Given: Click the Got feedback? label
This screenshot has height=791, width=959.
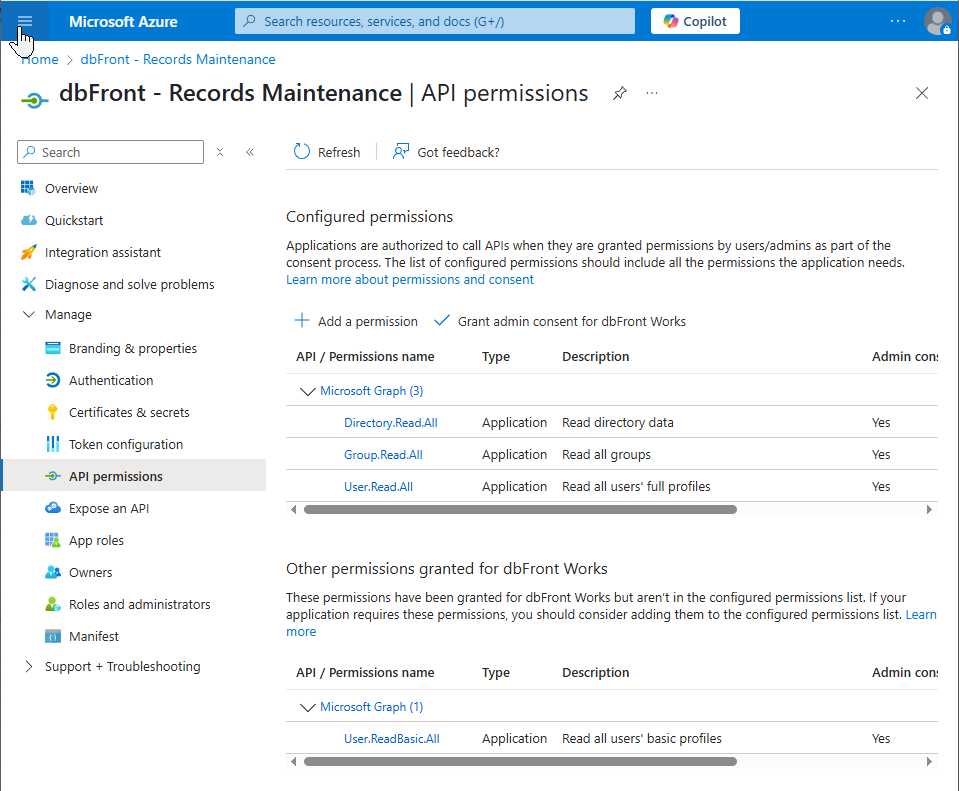Looking at the screenshot, I should 458,152.
